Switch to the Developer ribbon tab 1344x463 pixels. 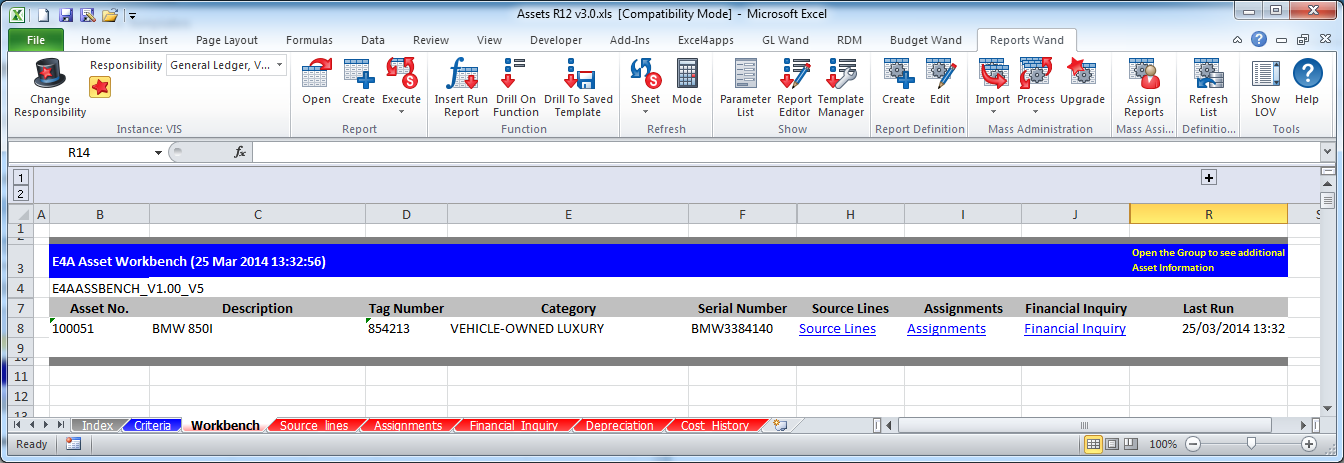[556, 40]
